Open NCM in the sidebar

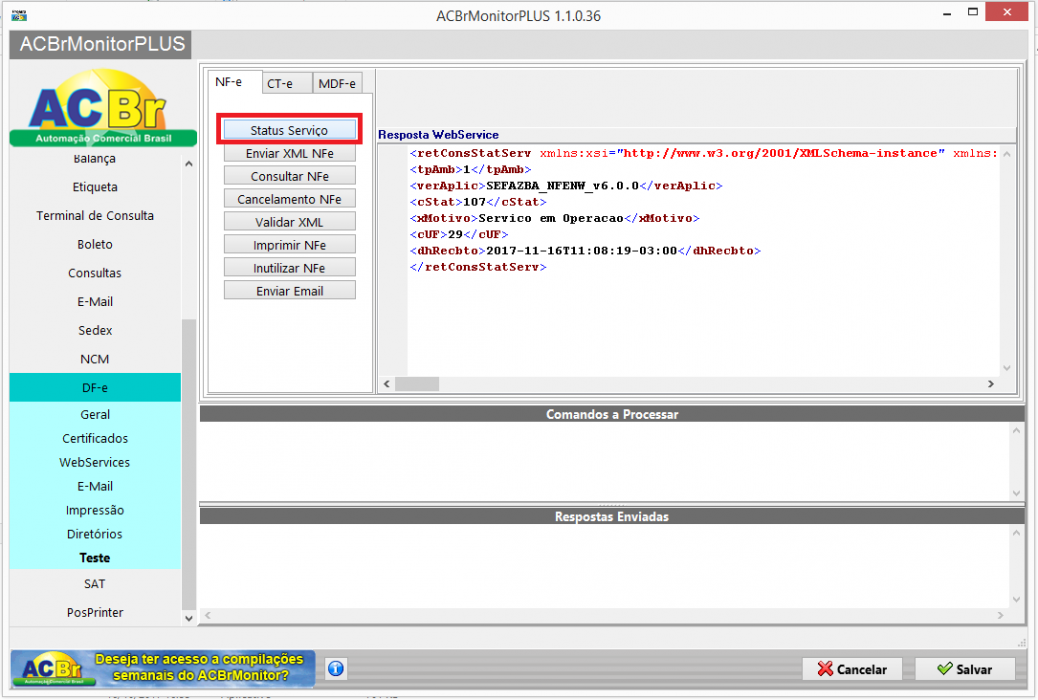pos(95,359)
